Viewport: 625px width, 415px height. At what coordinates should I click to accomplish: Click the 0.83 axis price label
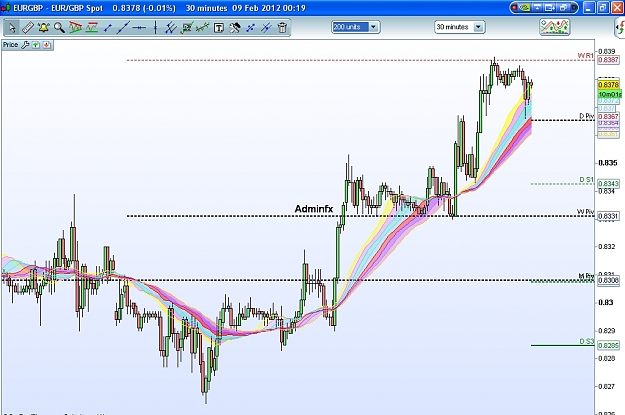pos(606,302)
